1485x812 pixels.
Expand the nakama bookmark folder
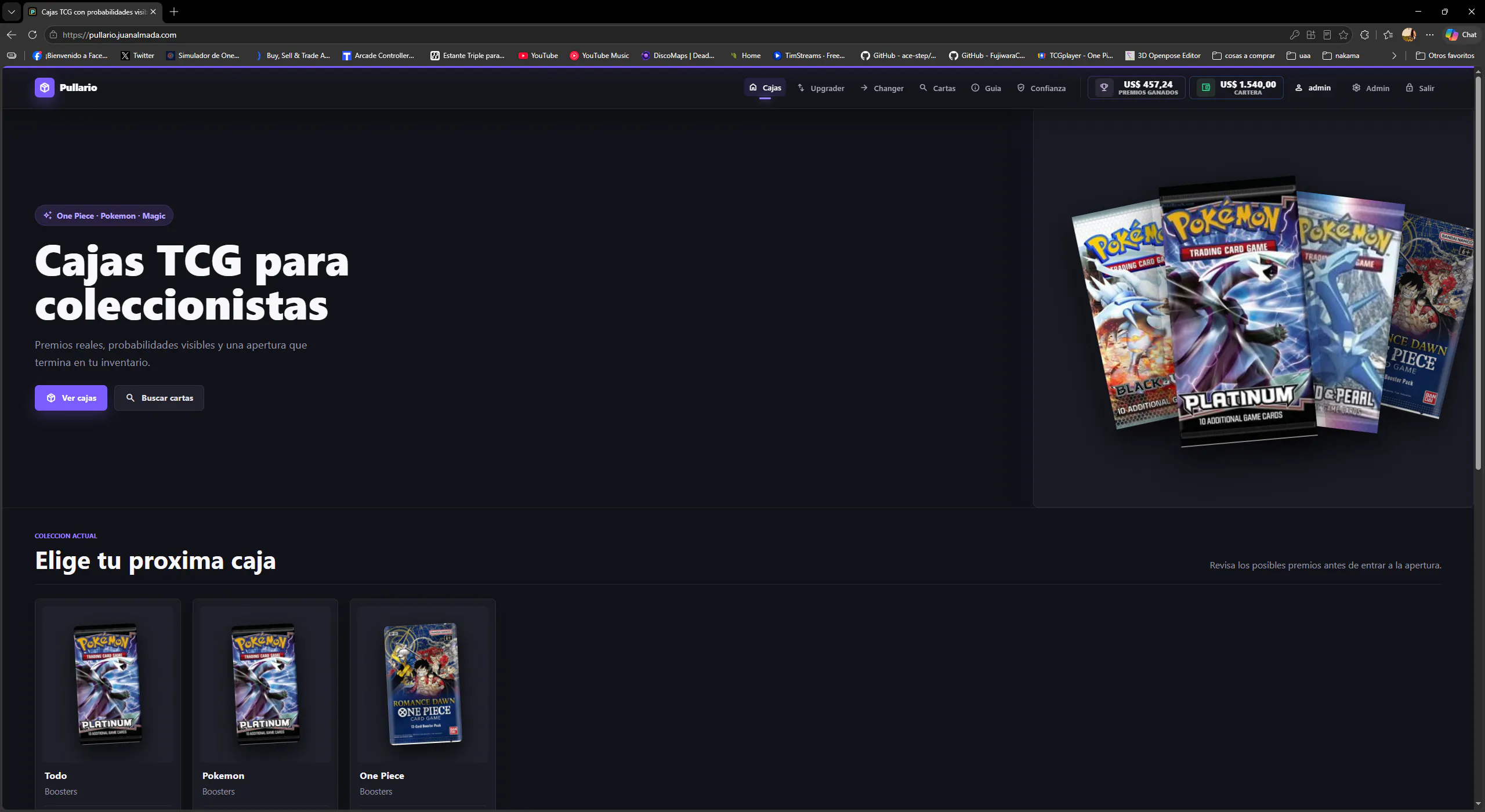(x=1341, y=56)
